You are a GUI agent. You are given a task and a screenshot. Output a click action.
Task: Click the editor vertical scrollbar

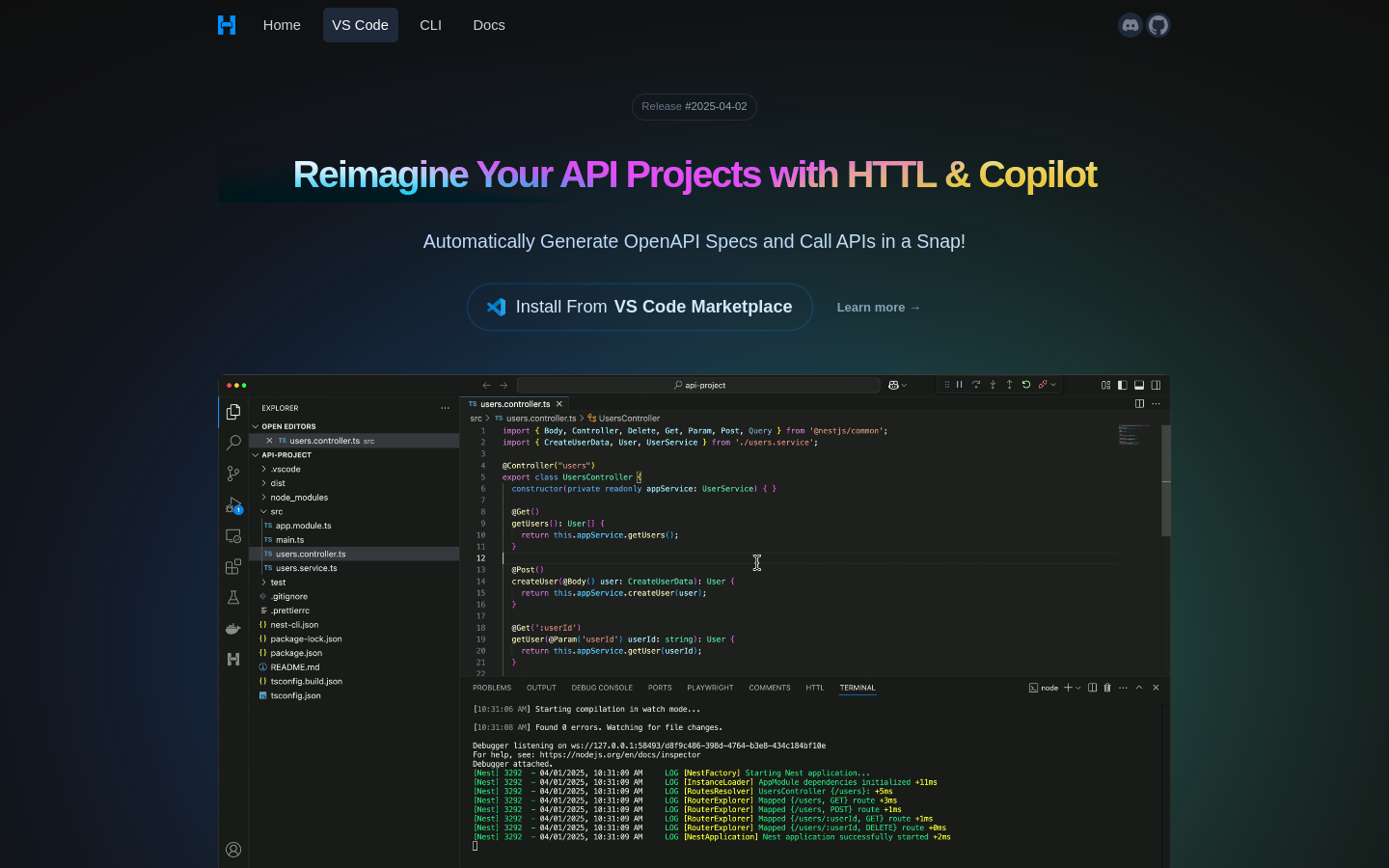click(x=1165, y=480)
